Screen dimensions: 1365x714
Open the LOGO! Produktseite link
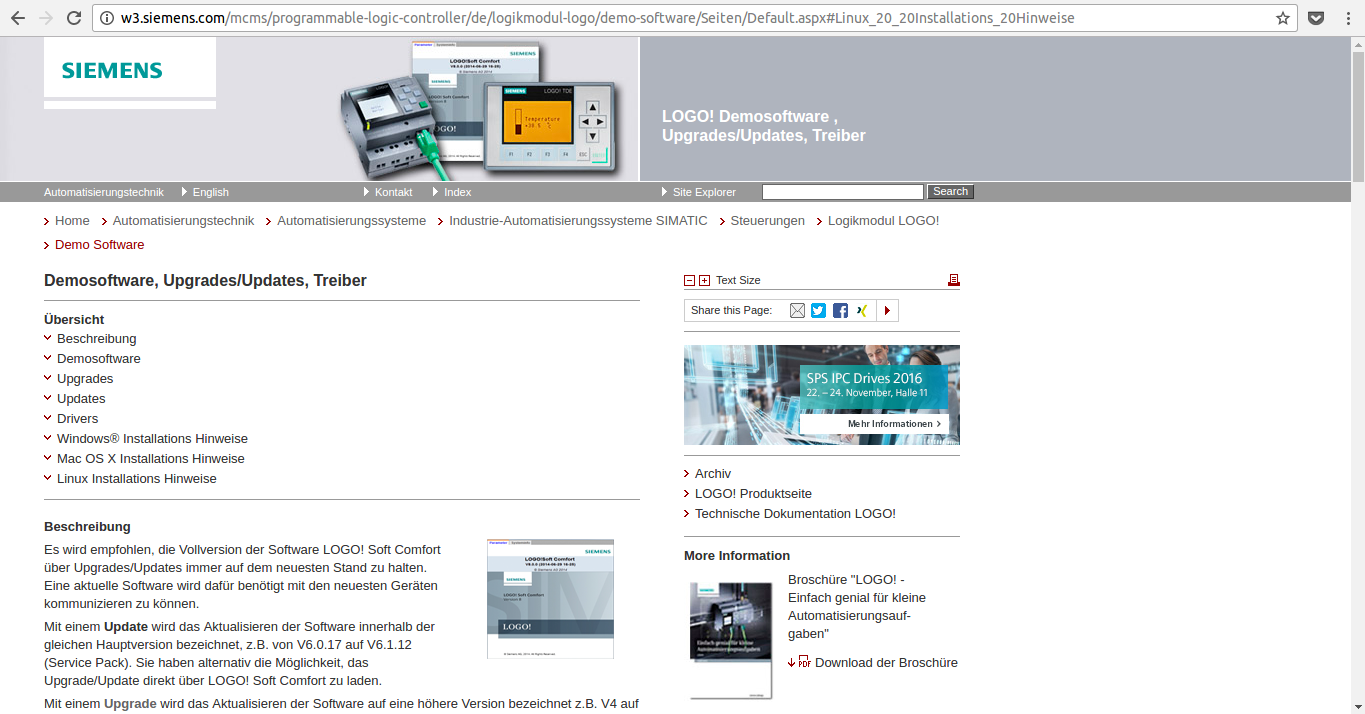tap(752, 493)
